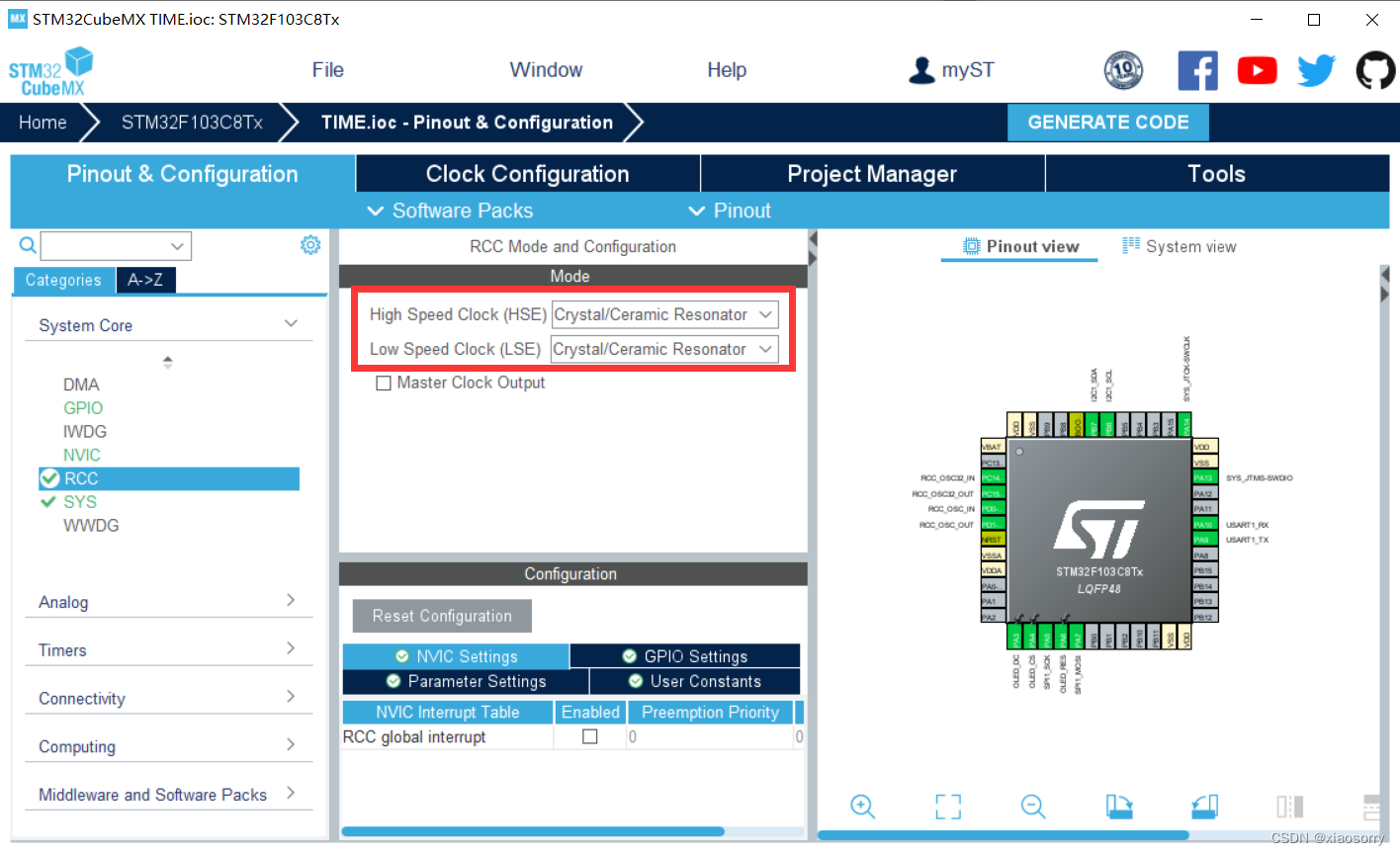Open the User Constants tab

point(695,681)
